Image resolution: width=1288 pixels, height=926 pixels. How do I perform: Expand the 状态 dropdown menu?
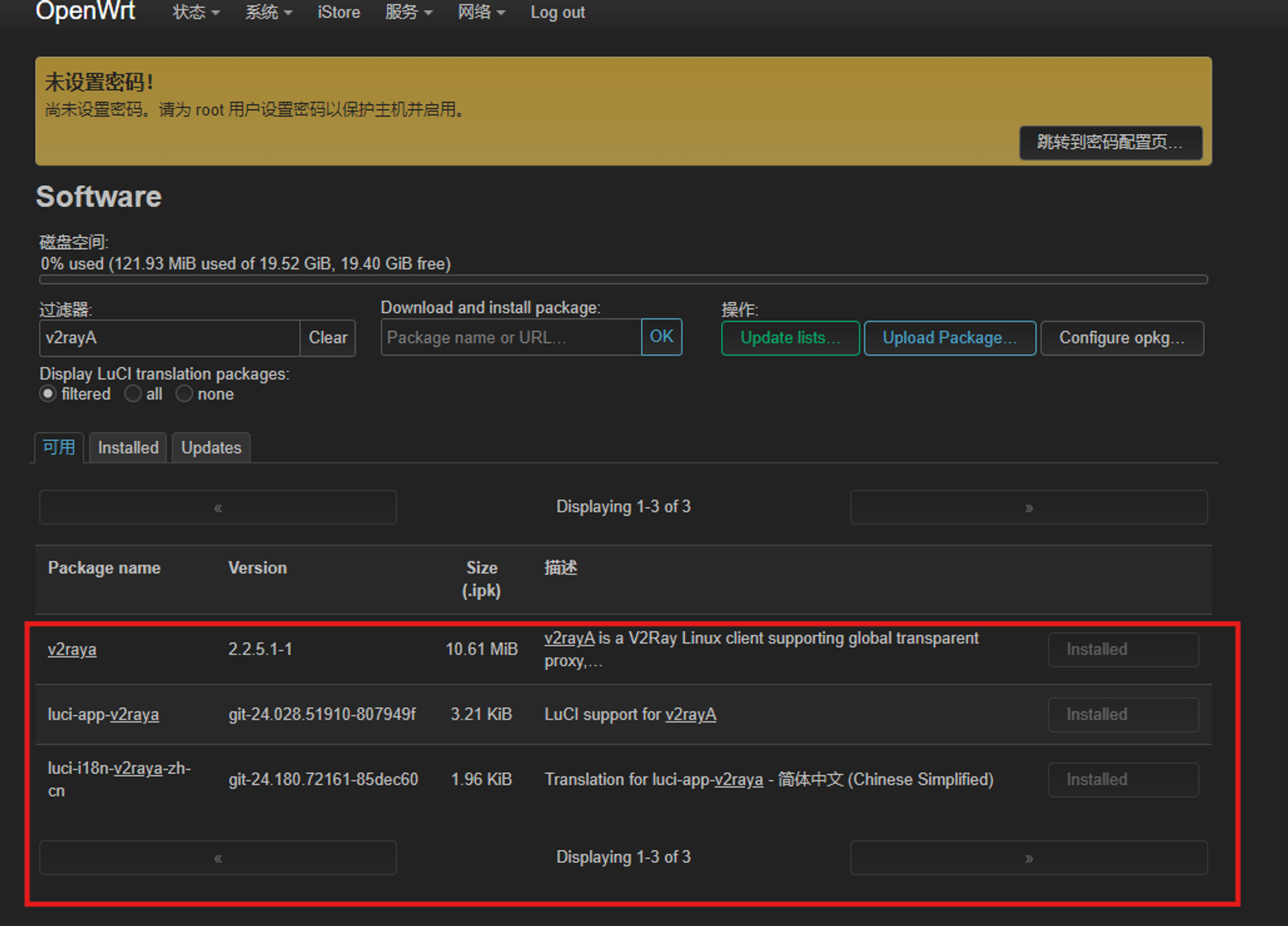coord(196,12)
